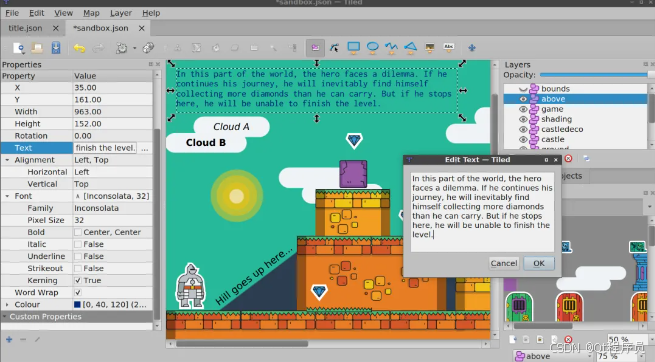Select the Select Objects tool
This screenshot has height=362, width=655.
click(315, 48)
